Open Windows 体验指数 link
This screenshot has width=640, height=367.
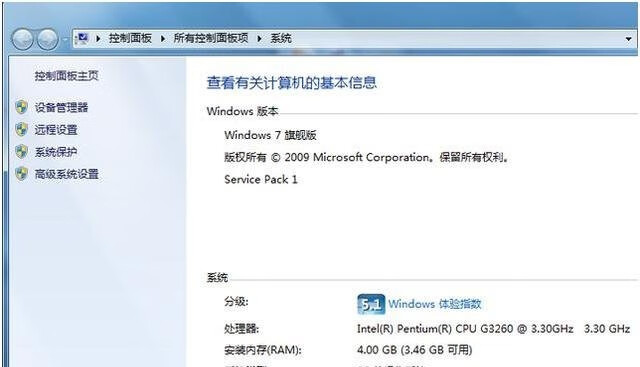[x=435, y=304]
